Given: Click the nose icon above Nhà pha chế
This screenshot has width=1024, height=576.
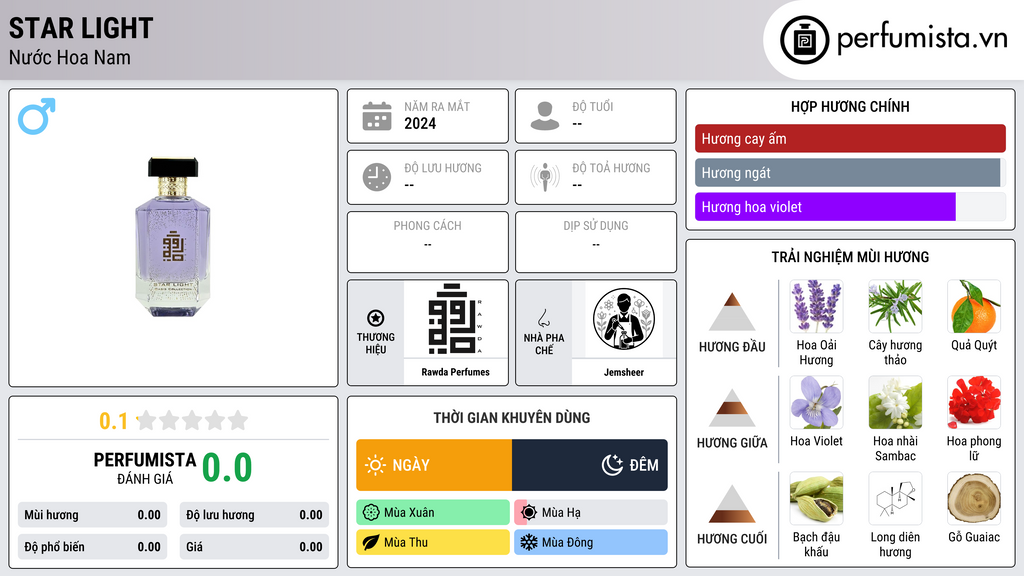Looking at the screenshot, I should [x=543, y=318].
